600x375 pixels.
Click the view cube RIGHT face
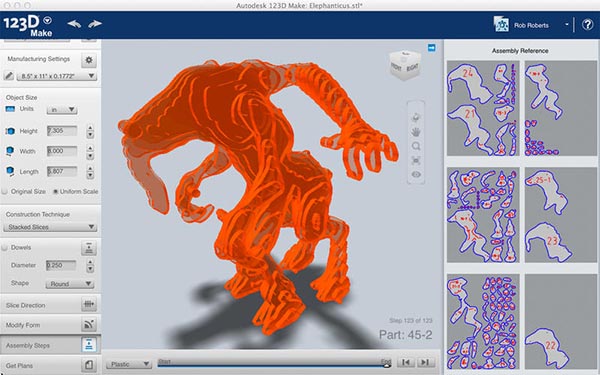pyautogui.click(x=412, y=68)
